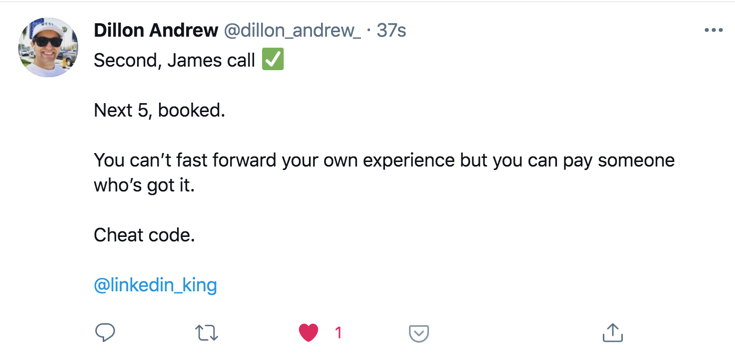735x360 pixels.
Task: Click the word "experience" in the tweet
Action: coord(409,161)
